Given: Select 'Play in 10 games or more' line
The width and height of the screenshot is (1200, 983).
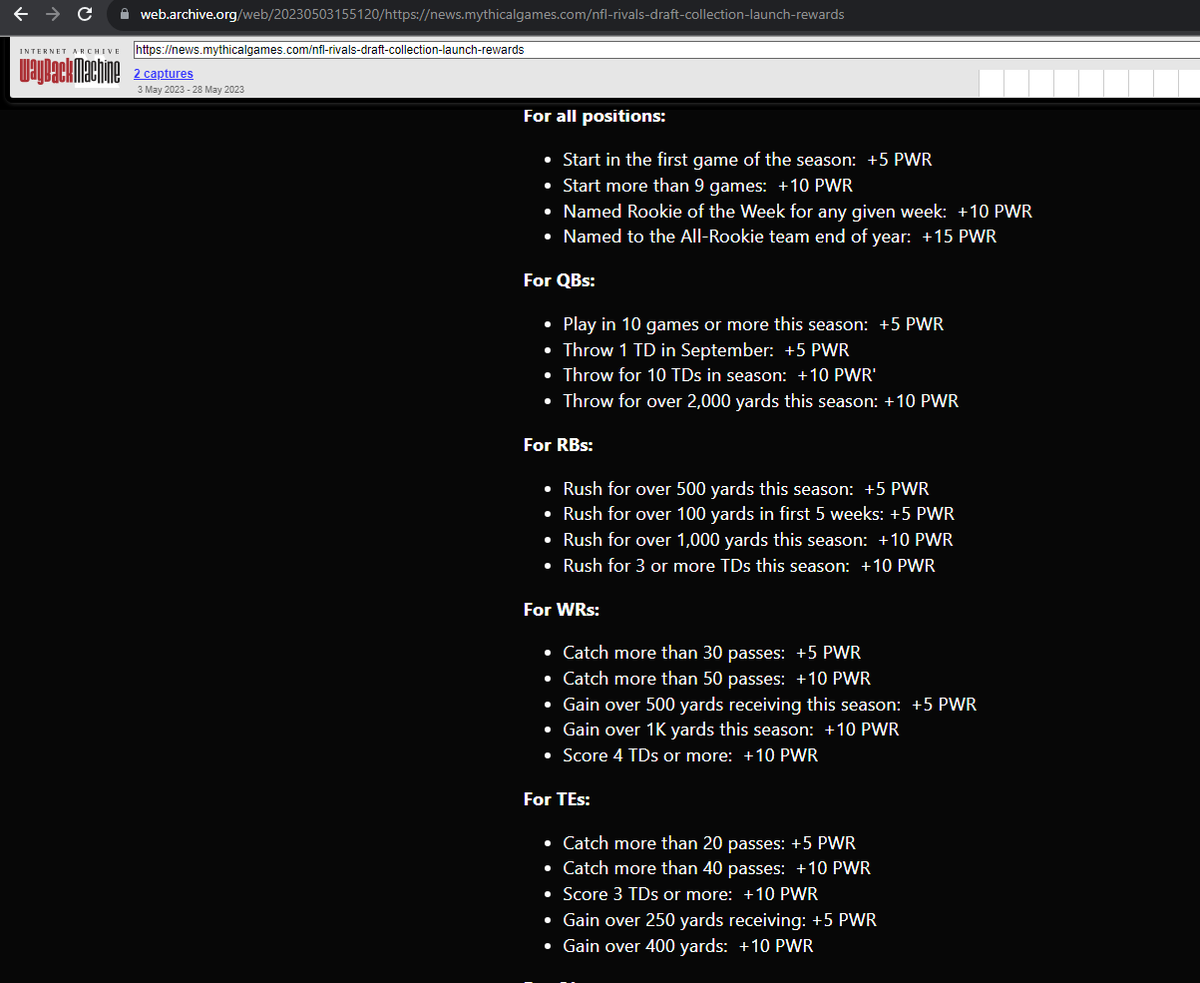Looking at the screenshot, I should click(753, 325).
